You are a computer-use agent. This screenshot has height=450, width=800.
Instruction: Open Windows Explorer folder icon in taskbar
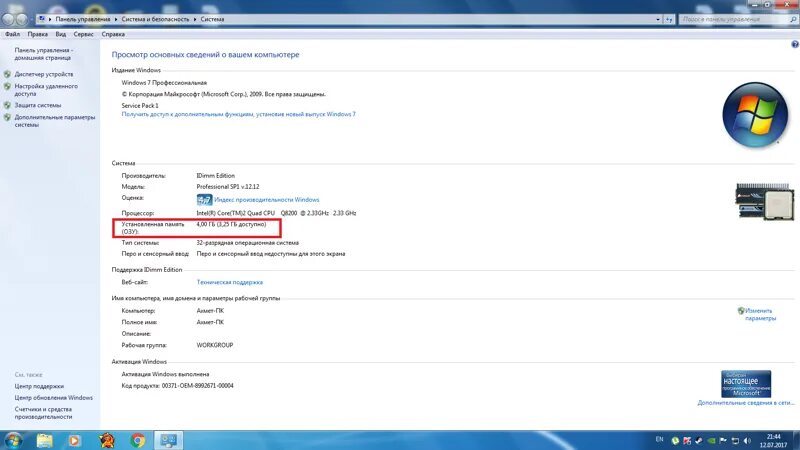(x=44, y=440)
